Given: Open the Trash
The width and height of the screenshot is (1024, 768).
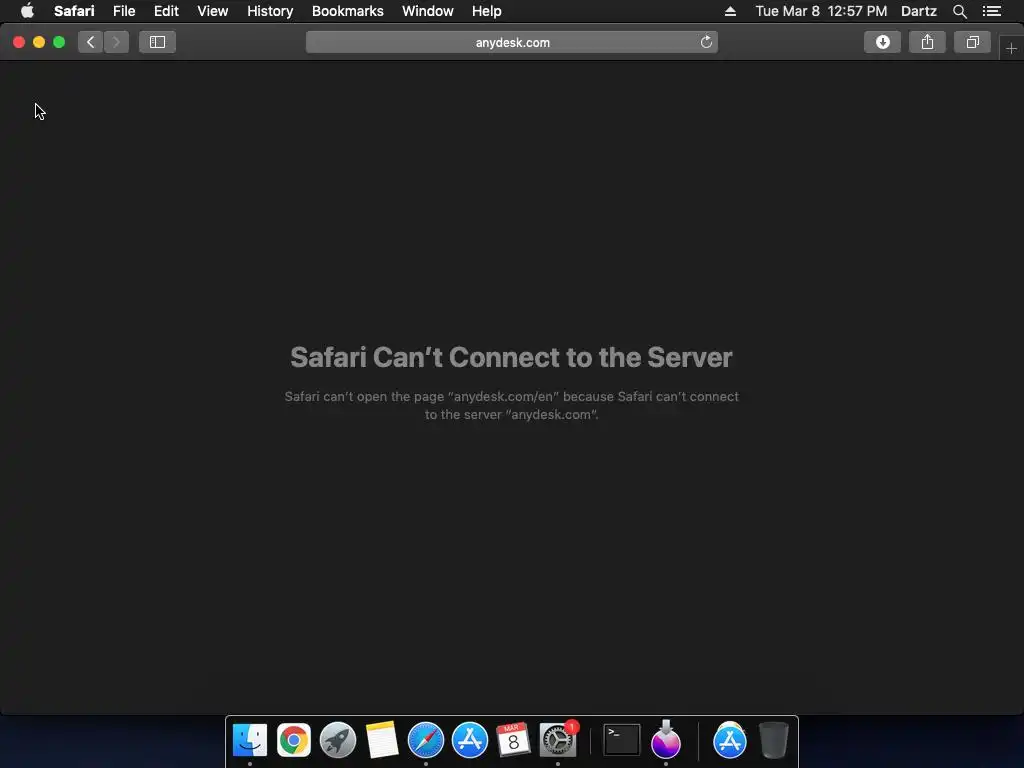Looking at the screenshot, I should click(774, 740).
